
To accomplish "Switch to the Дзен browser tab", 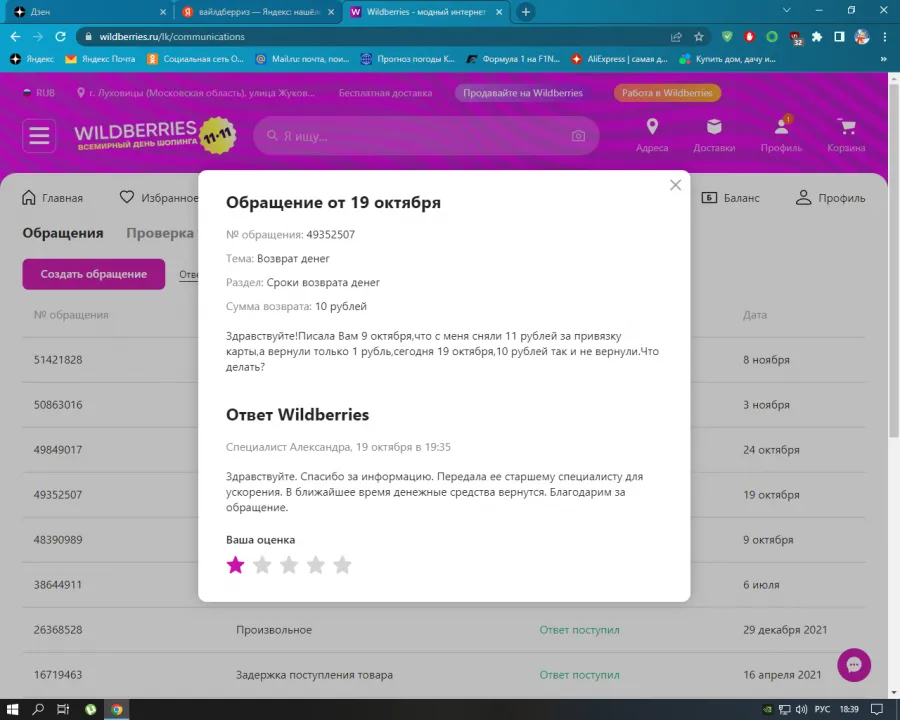I will [89, 11].
